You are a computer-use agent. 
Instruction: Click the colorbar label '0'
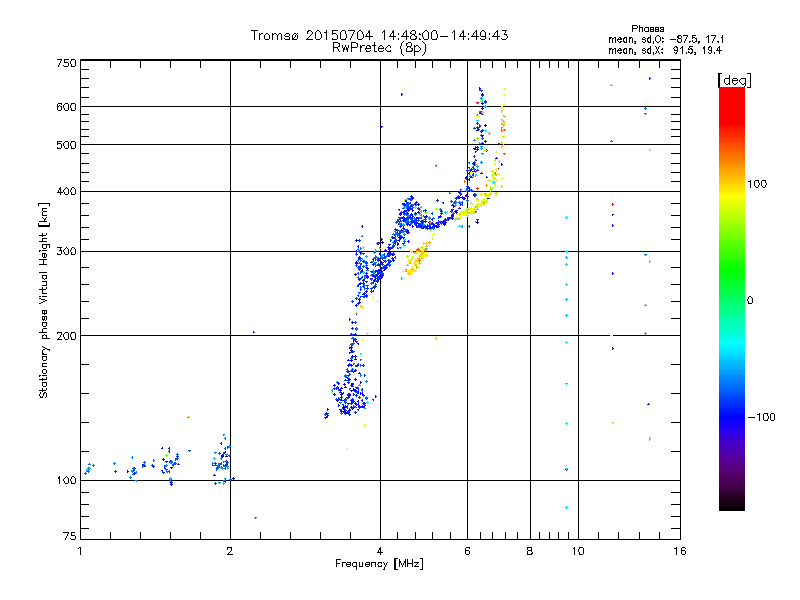pyautogui.click(x=750, y=301)
